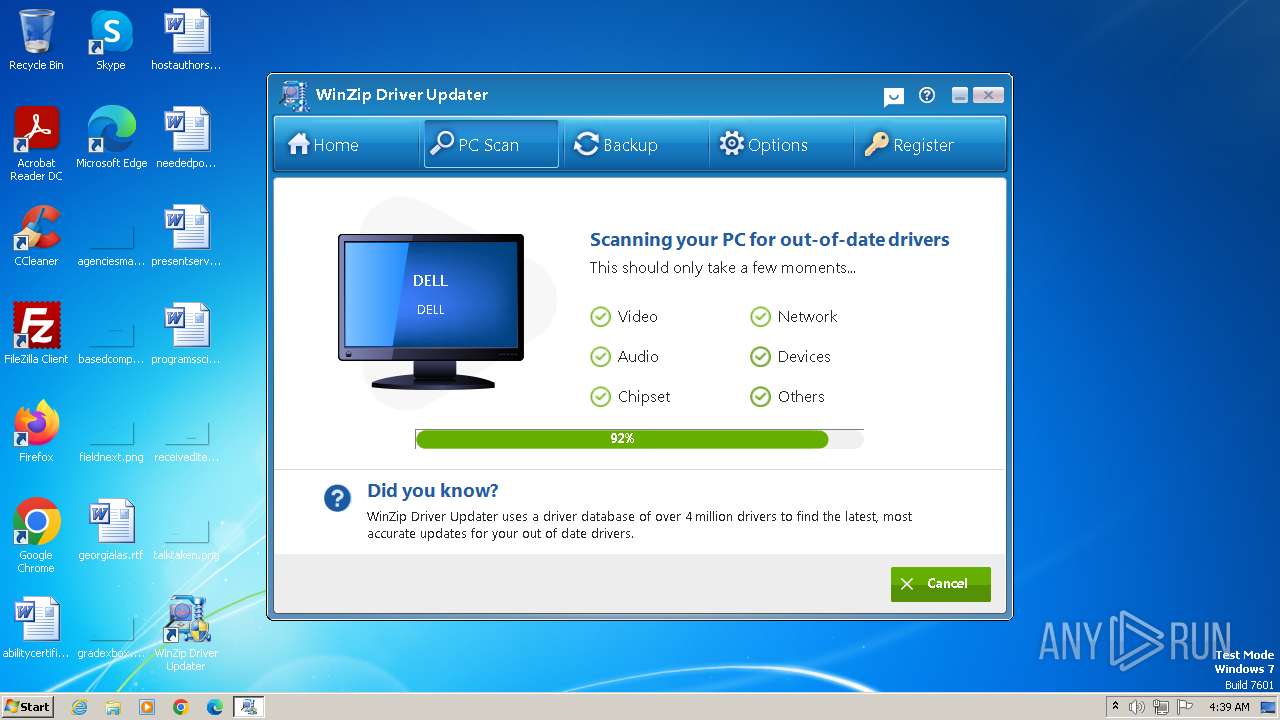Select the FileZilla Client desktop icon
This screenshot has width=1280, height=720.
click(x=36, y=334)
